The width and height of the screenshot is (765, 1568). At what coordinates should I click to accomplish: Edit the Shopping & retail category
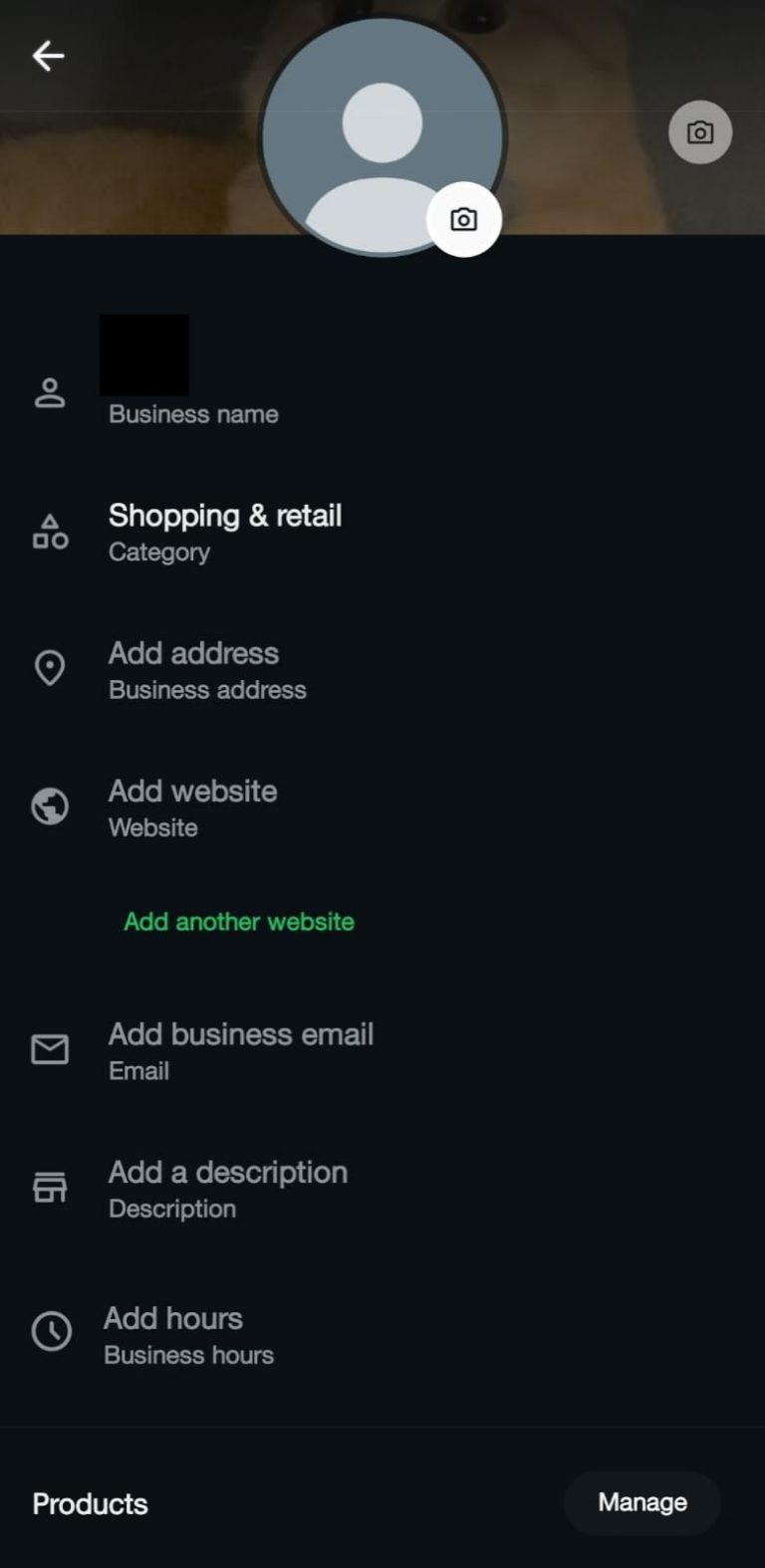(x=225, y=516)
